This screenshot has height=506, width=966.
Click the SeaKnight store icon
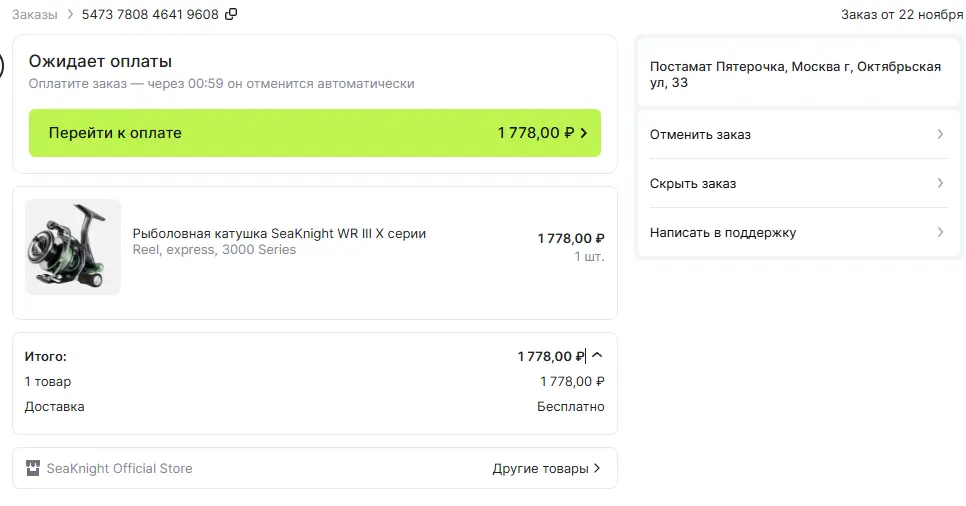pos(33,468)
